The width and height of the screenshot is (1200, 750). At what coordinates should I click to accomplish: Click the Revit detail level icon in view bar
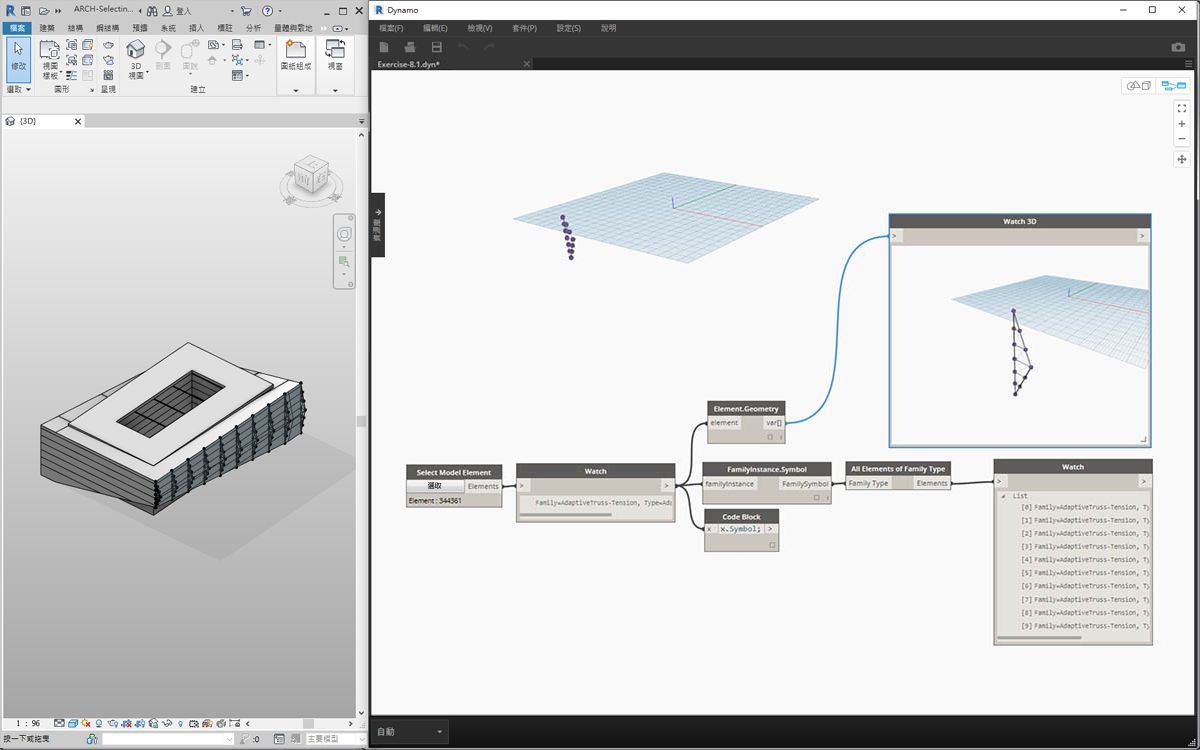(x=59, y=723)
